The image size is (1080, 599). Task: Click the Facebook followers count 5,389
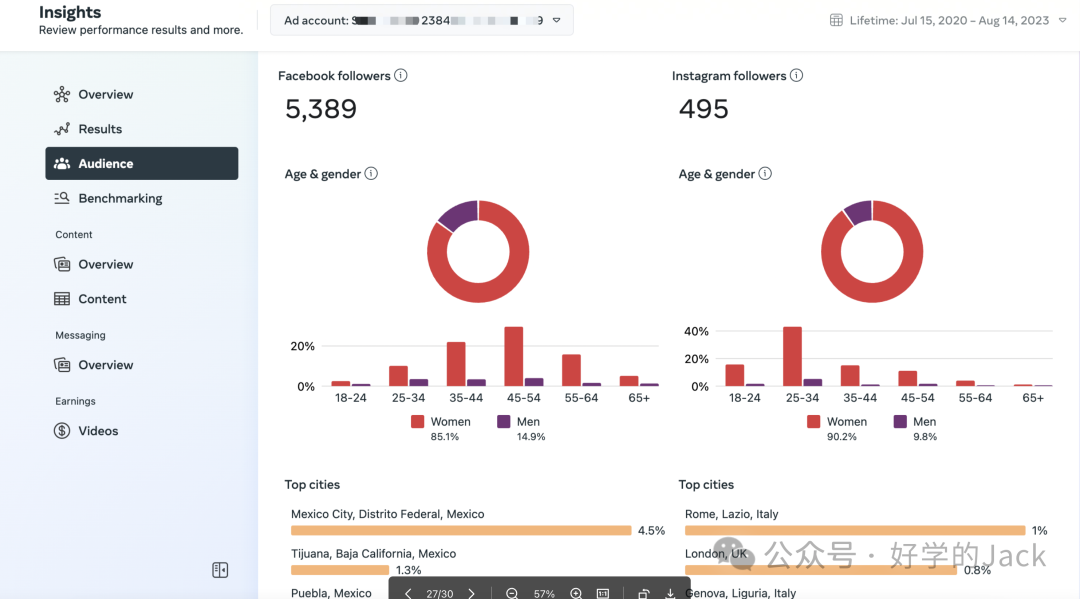click(321, 109)
